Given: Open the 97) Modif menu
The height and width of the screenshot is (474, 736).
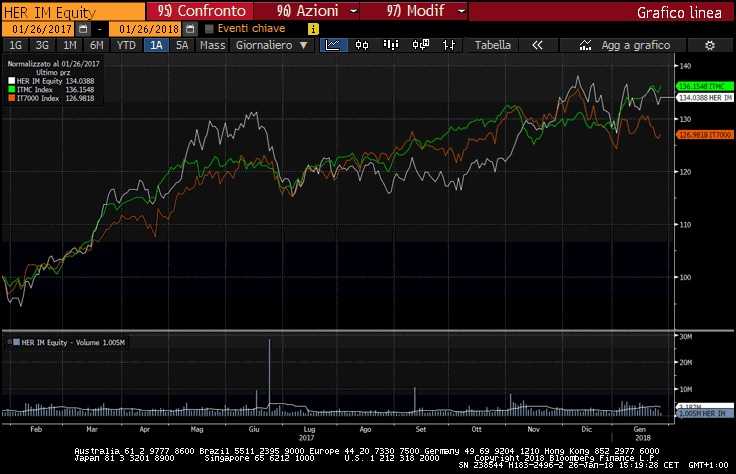Looking at the screenshot, I should tap(415, 11).
